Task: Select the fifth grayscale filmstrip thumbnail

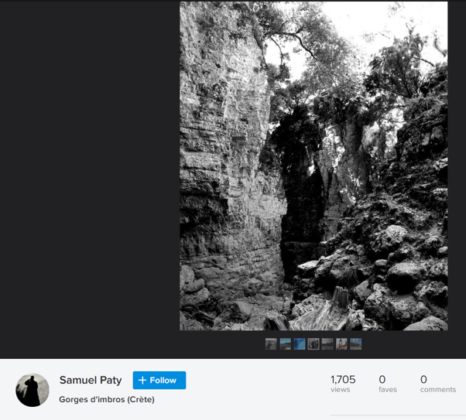Action: click(327, 344)
